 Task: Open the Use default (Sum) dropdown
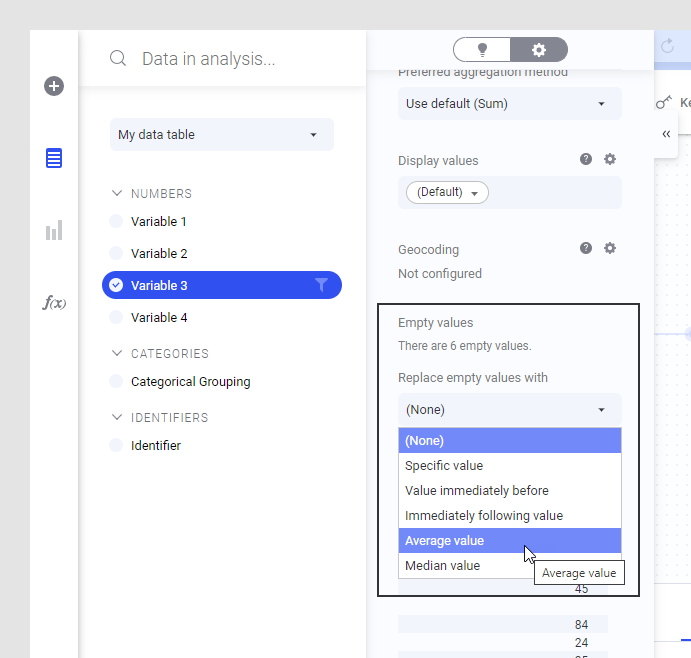click(510, 104)
